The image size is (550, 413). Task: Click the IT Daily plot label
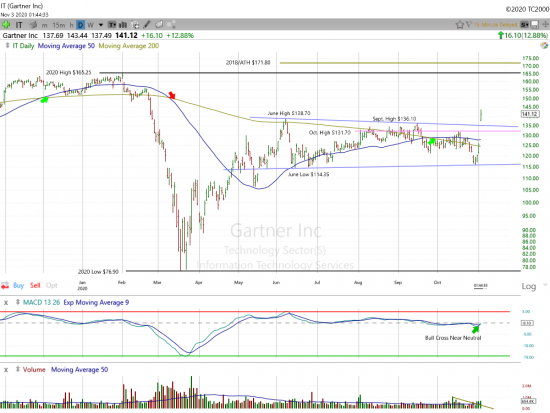(24, 46)
